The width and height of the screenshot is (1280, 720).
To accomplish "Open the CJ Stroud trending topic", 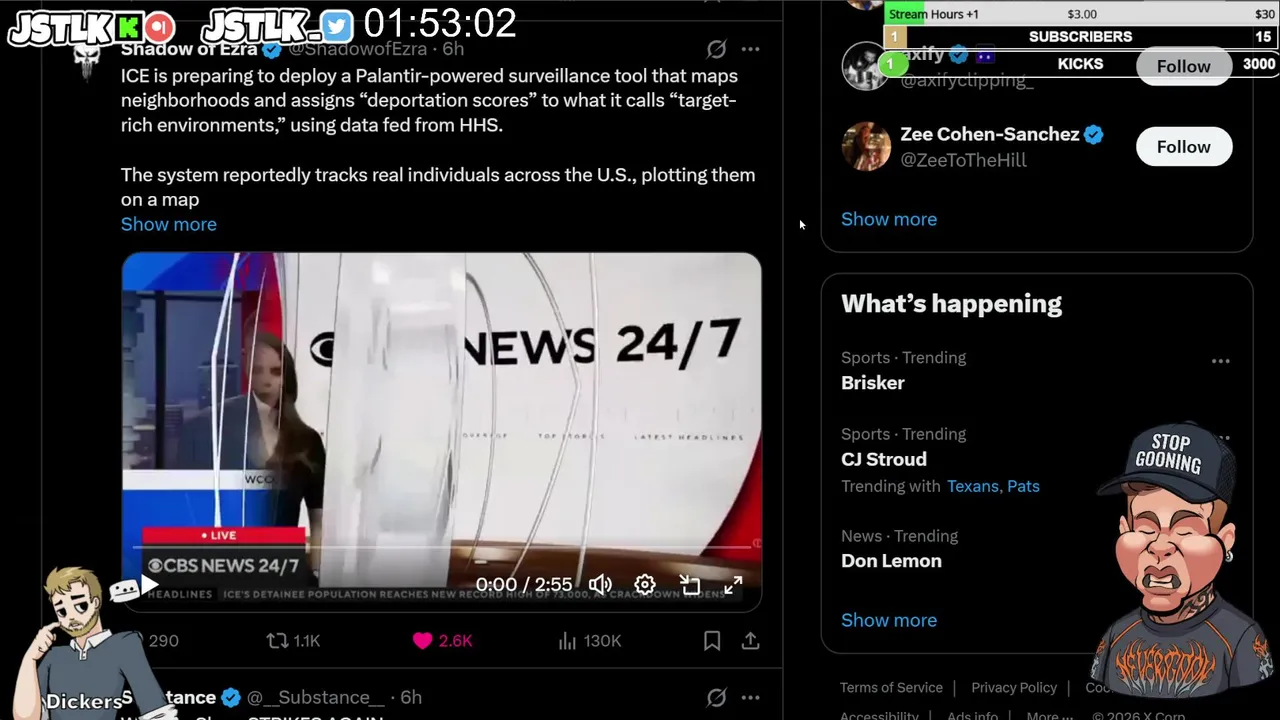I will [884, 460].
